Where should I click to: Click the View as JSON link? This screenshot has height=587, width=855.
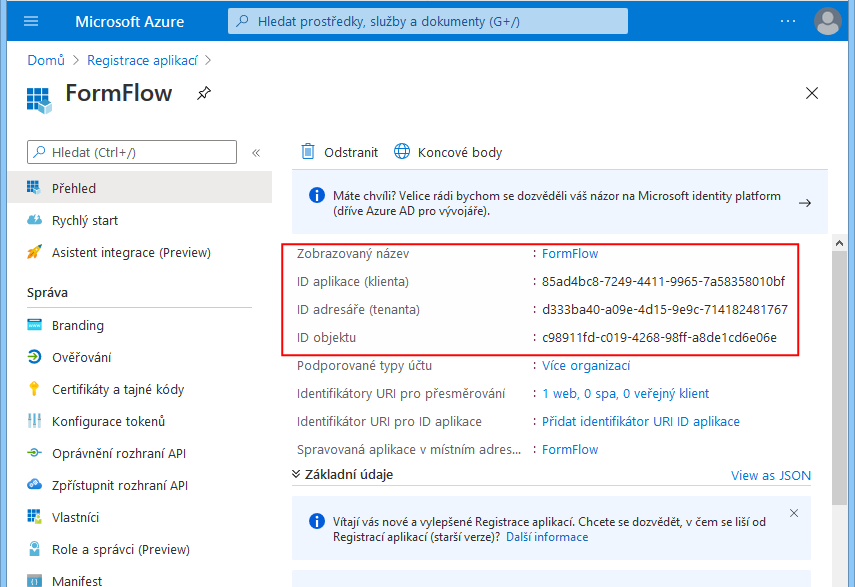point(770,476)
